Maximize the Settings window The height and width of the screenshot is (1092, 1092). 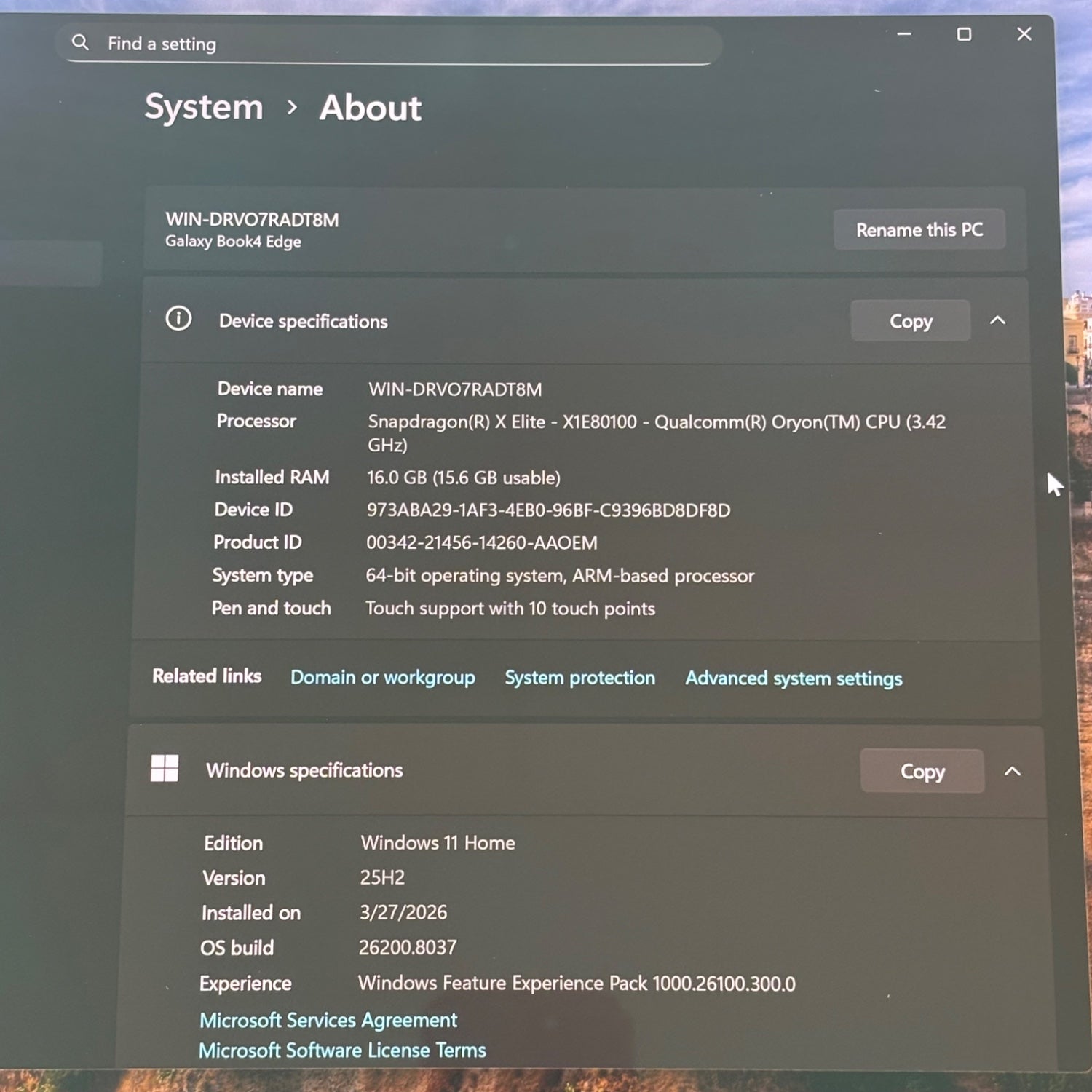point(964,34)
